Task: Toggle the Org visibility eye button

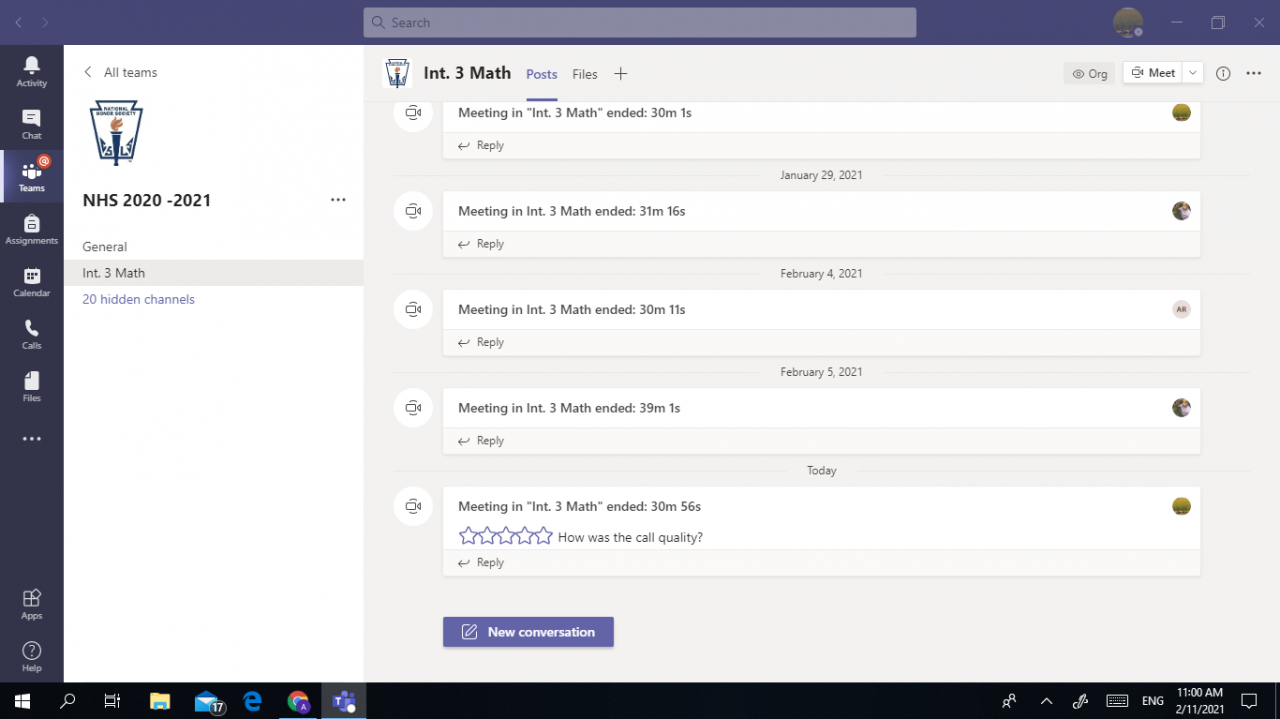Action: [1089, 73]
